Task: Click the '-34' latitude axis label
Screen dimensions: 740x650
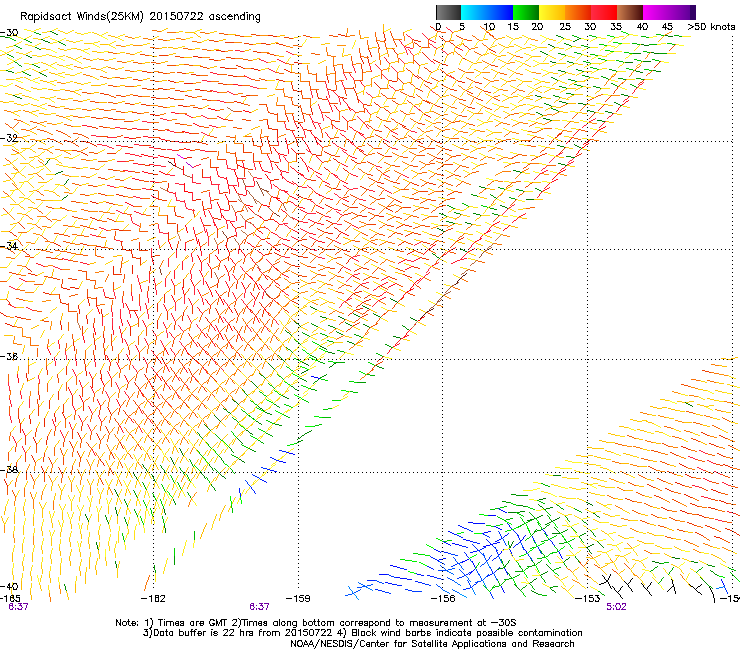Action: click(9, 246)
